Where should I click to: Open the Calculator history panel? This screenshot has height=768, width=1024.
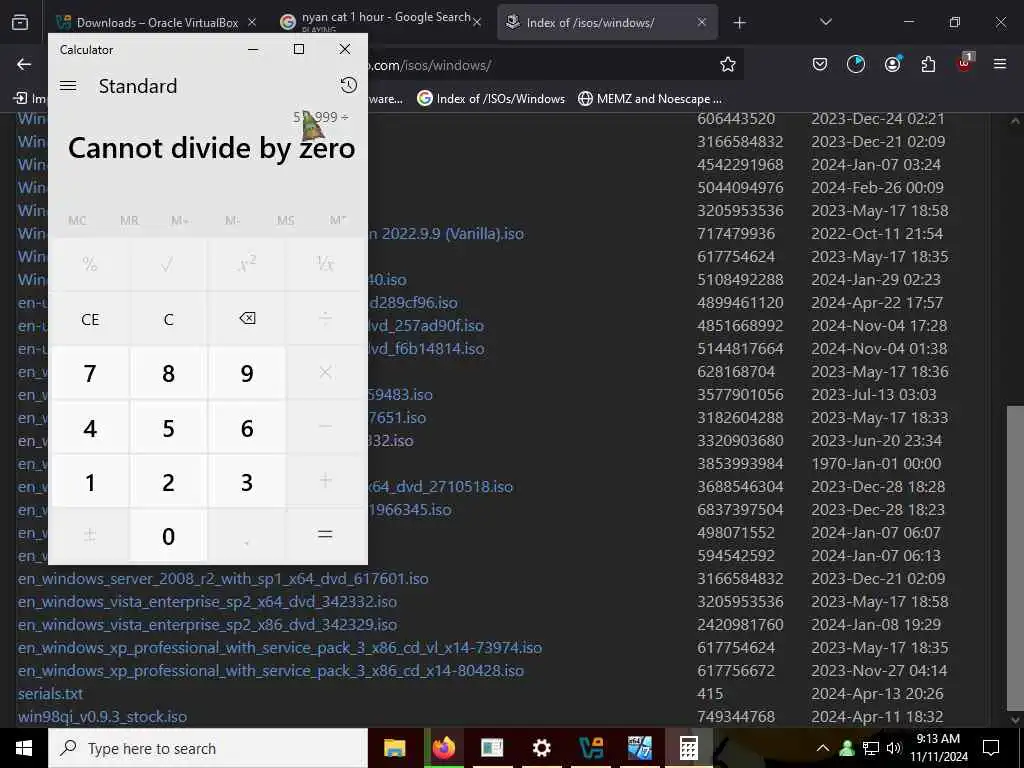click(349, 85)
